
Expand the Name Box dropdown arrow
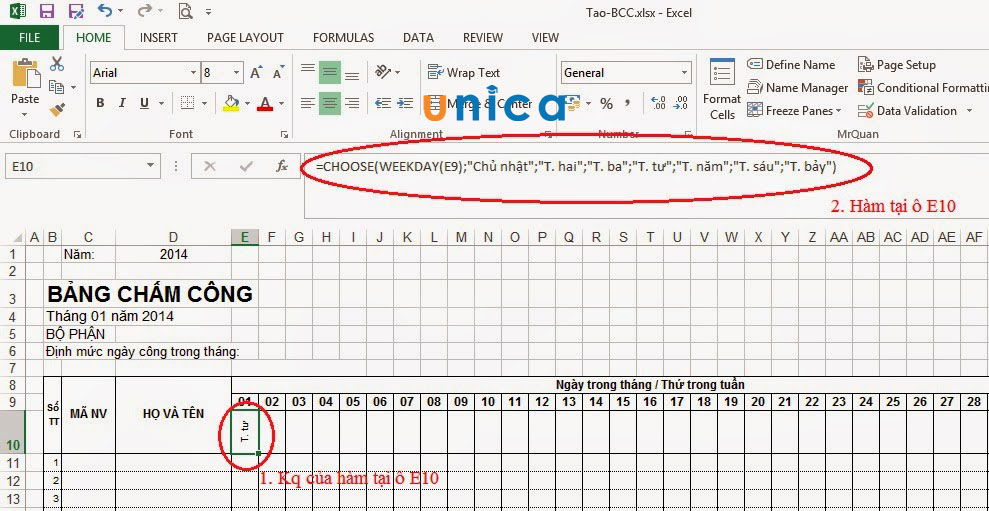click(x=150, y=166)
